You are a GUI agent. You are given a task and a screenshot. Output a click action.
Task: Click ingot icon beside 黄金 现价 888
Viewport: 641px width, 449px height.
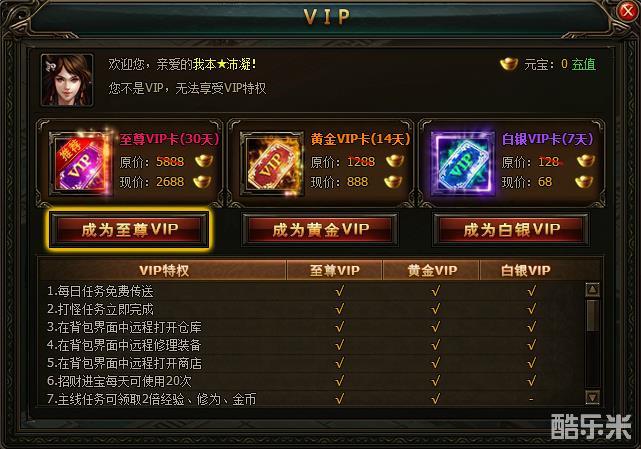[x=393, y=182]
